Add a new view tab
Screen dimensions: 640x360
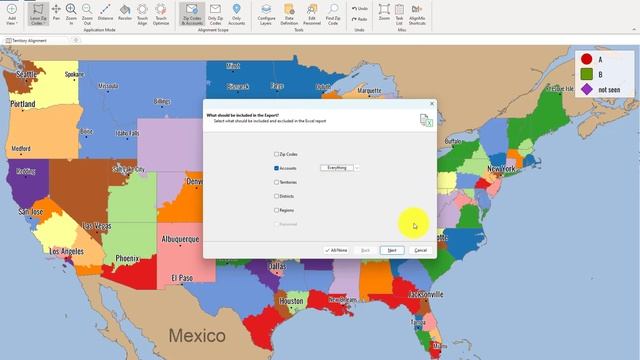click(76, 40)
